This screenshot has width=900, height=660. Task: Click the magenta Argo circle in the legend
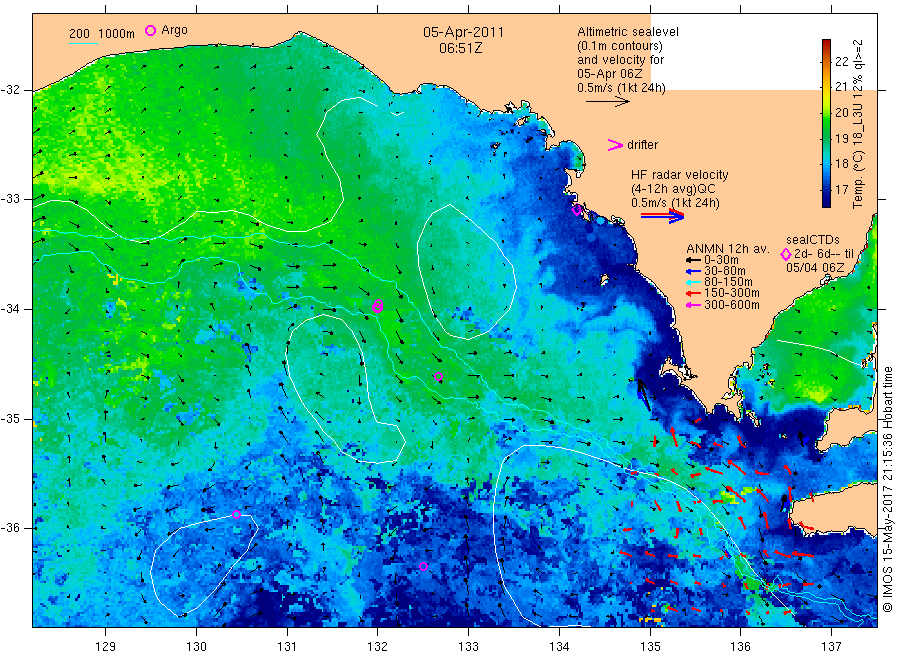pyautogui.click(x=150, y=30)
